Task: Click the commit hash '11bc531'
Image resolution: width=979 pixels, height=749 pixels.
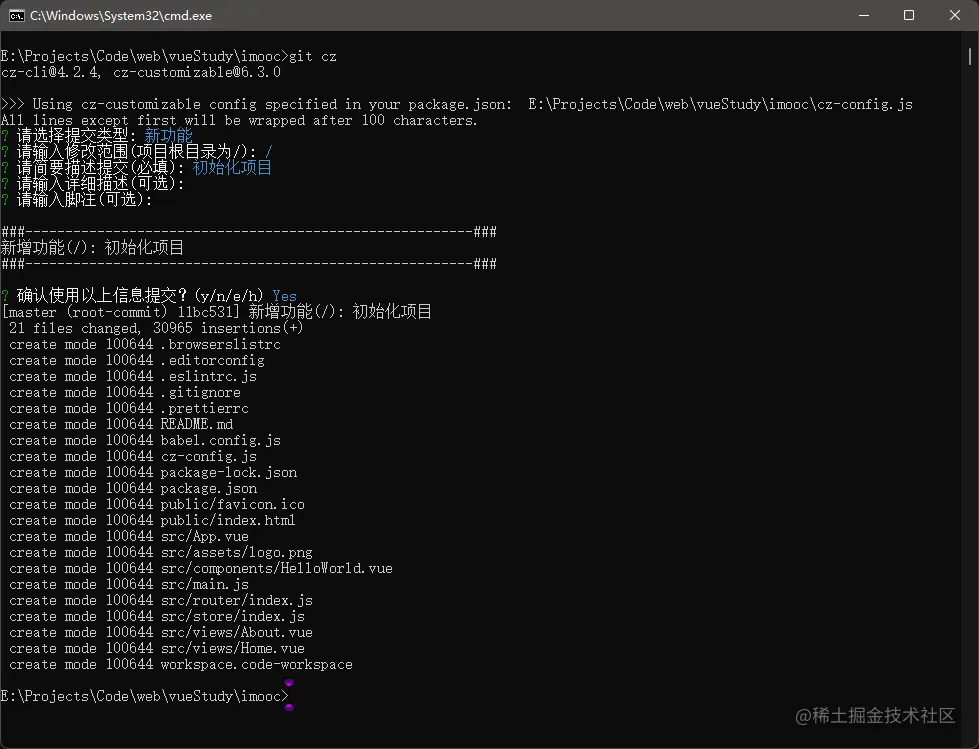Action: pyautogui.click(x=204, y=311)
